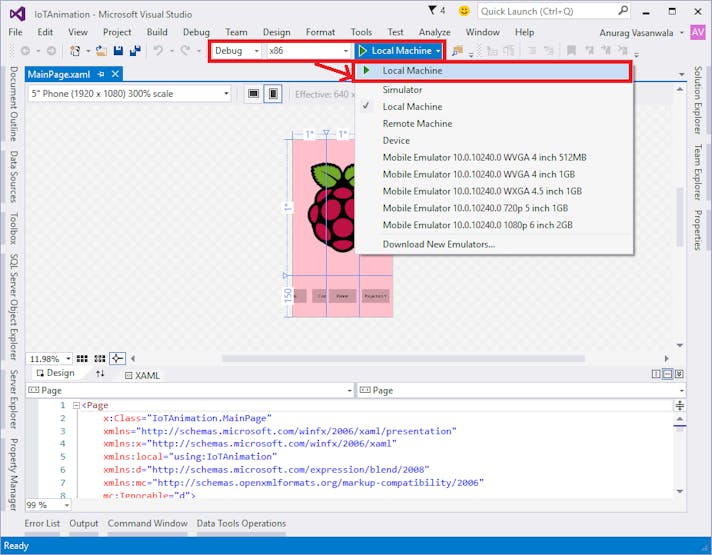Open the Local Machine target dropdown arrow
Screen dimensions: 712x555
pos(438,51)
